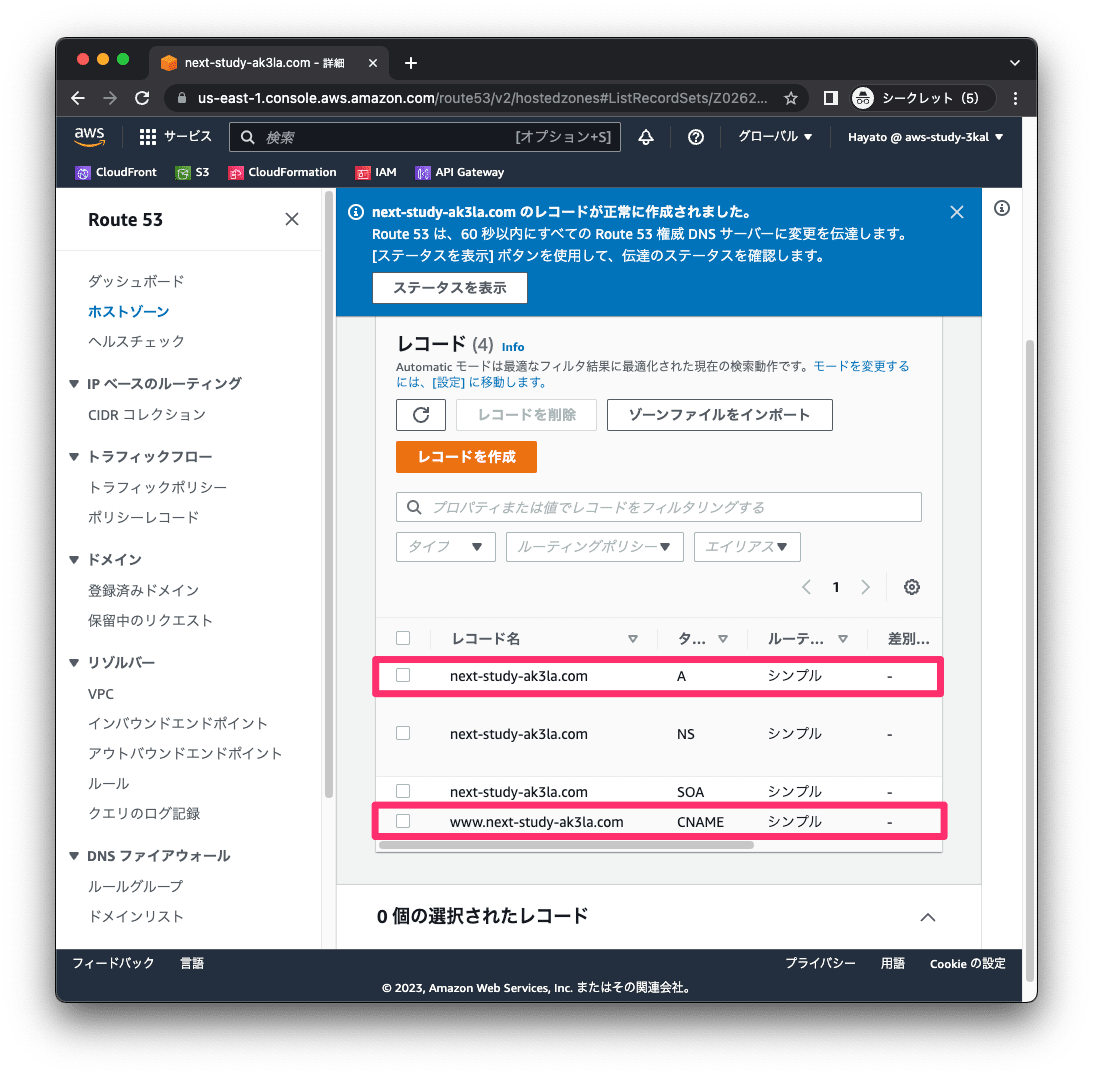This screenshot has width=1093, height=1076.
Task: Expand the selected records details panel
Action: click(x=928, y=917)
